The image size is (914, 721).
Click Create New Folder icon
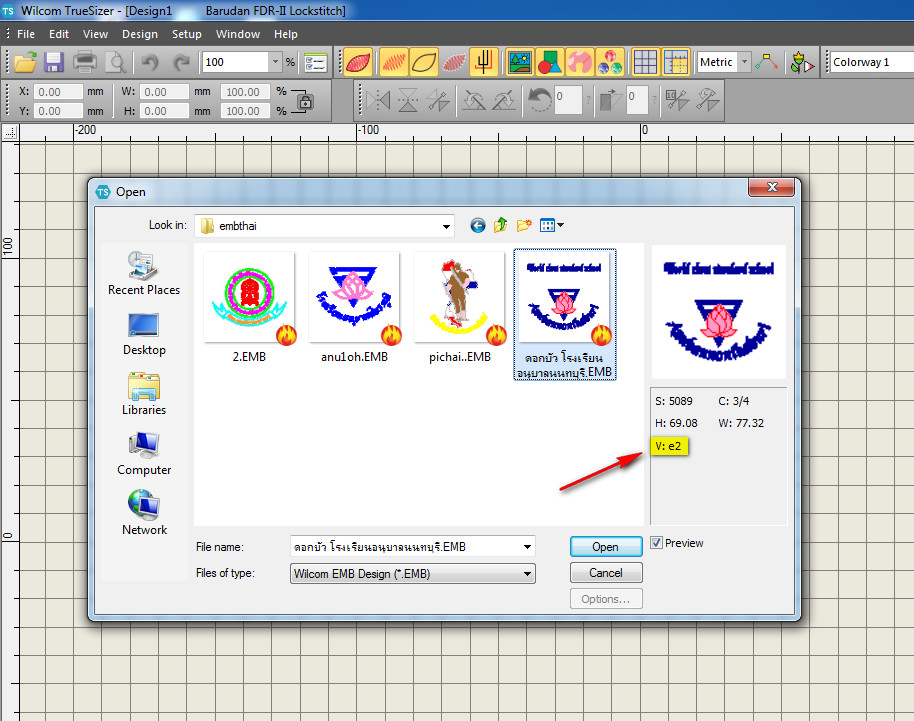click(524, 226)
